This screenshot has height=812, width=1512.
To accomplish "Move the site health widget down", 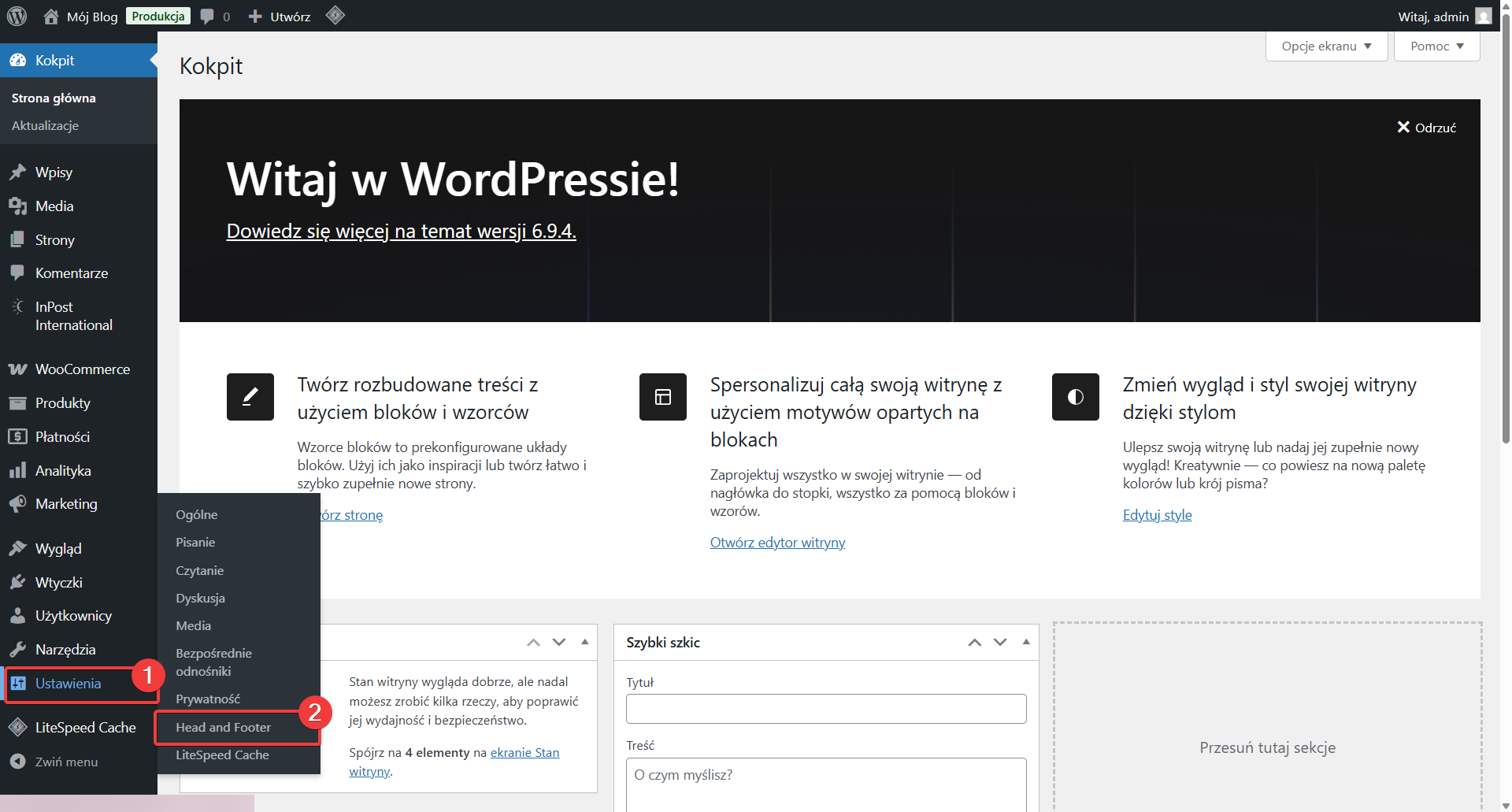I will (559, 643).
